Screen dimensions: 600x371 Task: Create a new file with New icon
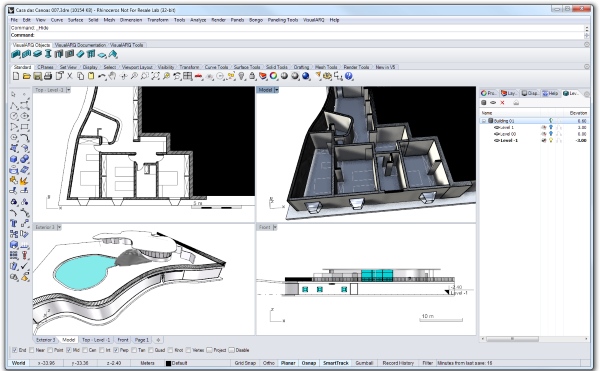click(x=16, y=76)
